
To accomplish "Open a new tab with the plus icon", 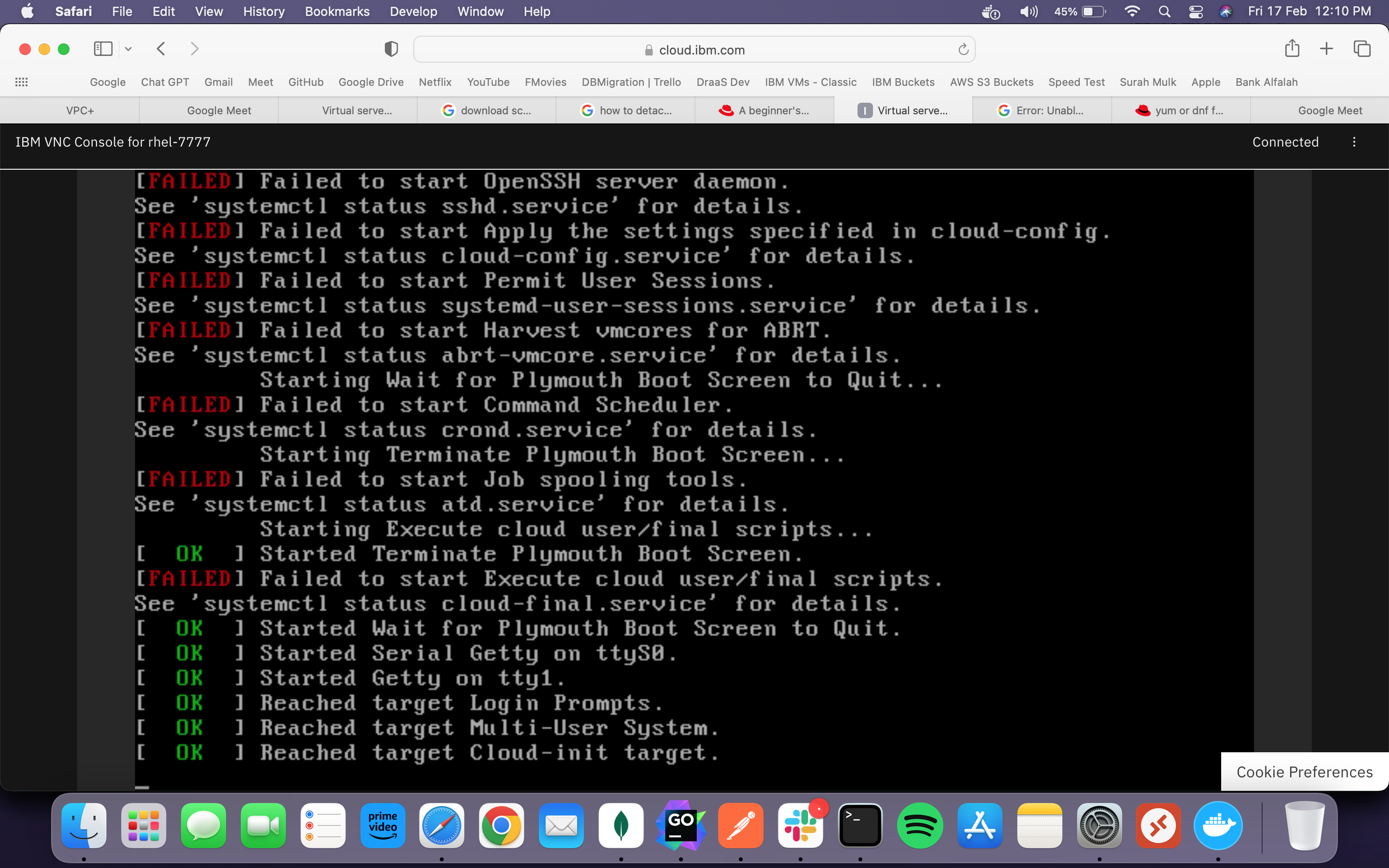I will tap(1326, 49).
